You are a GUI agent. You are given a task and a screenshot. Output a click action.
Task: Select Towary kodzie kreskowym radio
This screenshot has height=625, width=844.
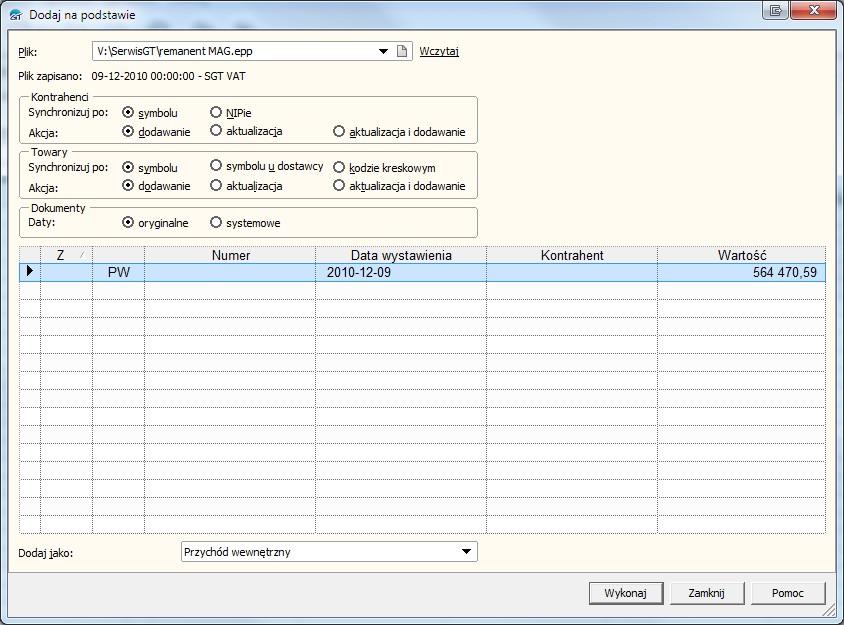[339, 167]
